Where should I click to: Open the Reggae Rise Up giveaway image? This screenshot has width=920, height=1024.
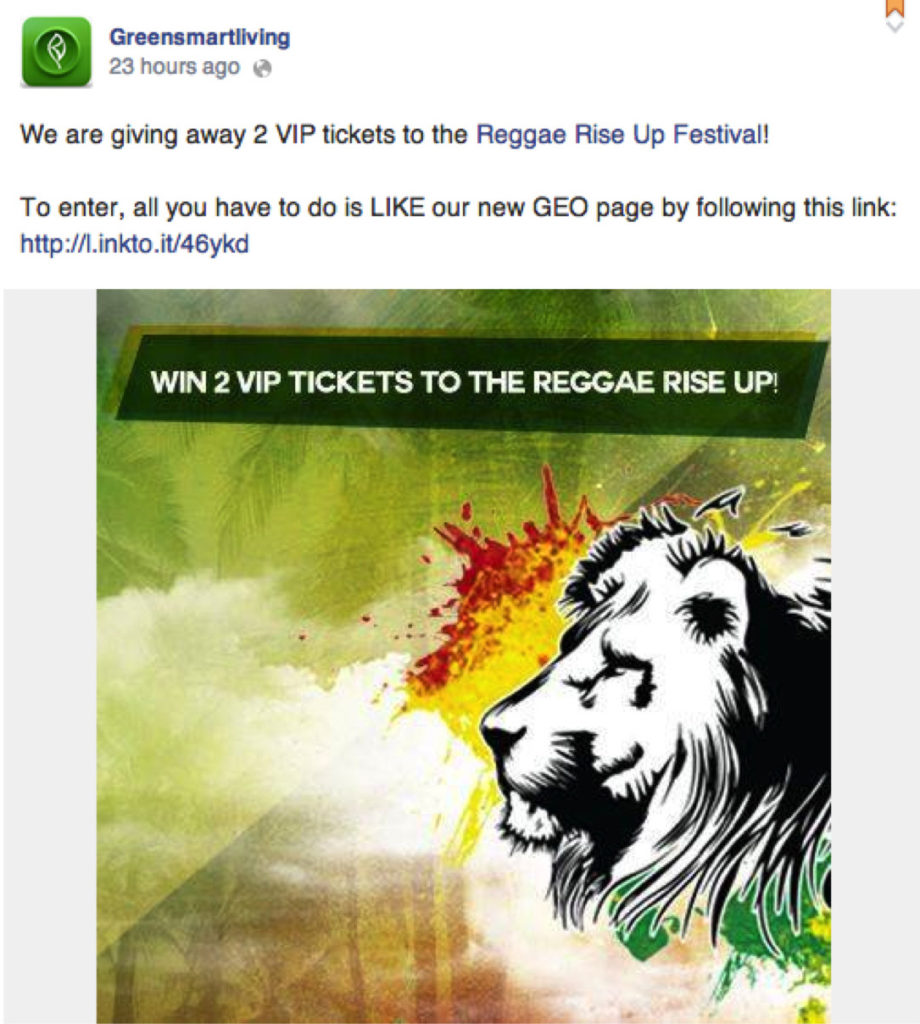[x=464, y=656]
